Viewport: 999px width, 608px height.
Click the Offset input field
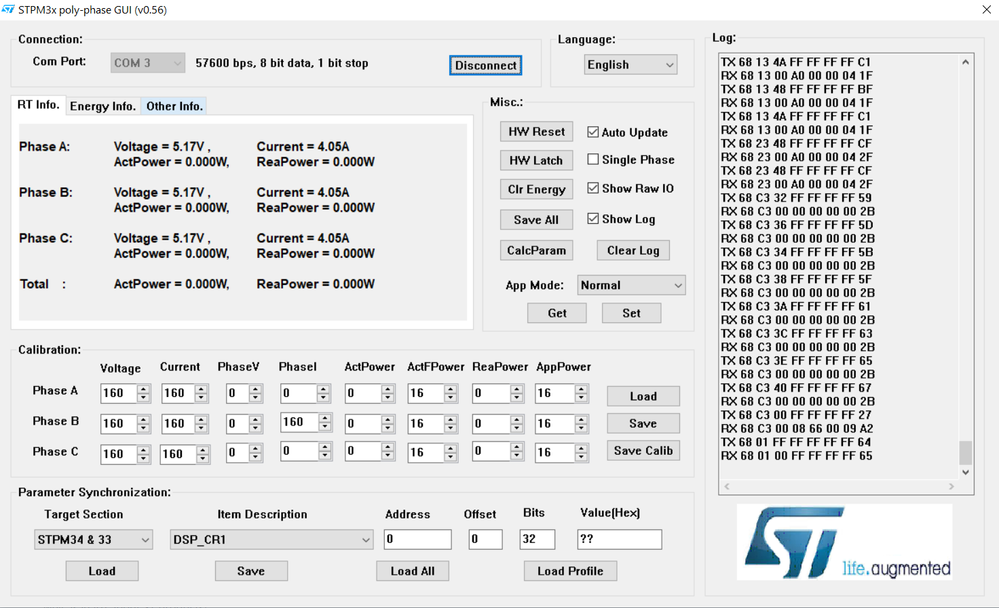tap(485, 539)
